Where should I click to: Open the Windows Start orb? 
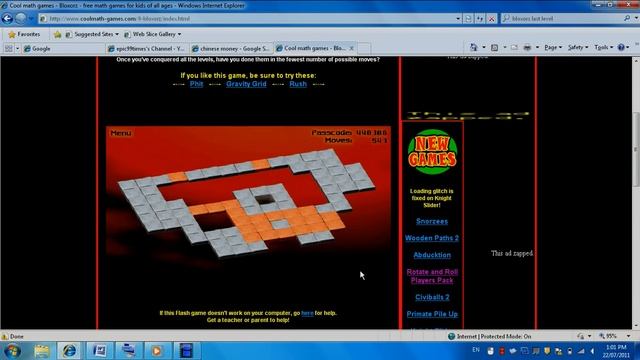[x=12, y=351]
